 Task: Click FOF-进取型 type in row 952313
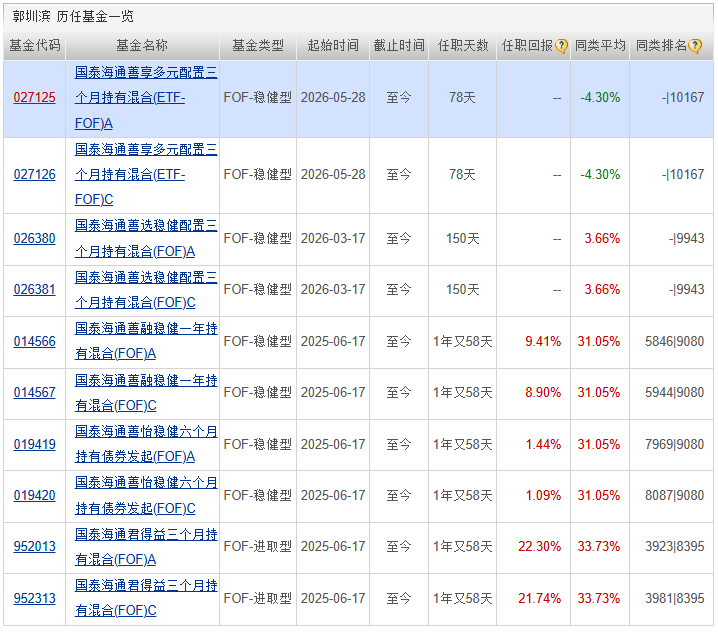(258, 598)
